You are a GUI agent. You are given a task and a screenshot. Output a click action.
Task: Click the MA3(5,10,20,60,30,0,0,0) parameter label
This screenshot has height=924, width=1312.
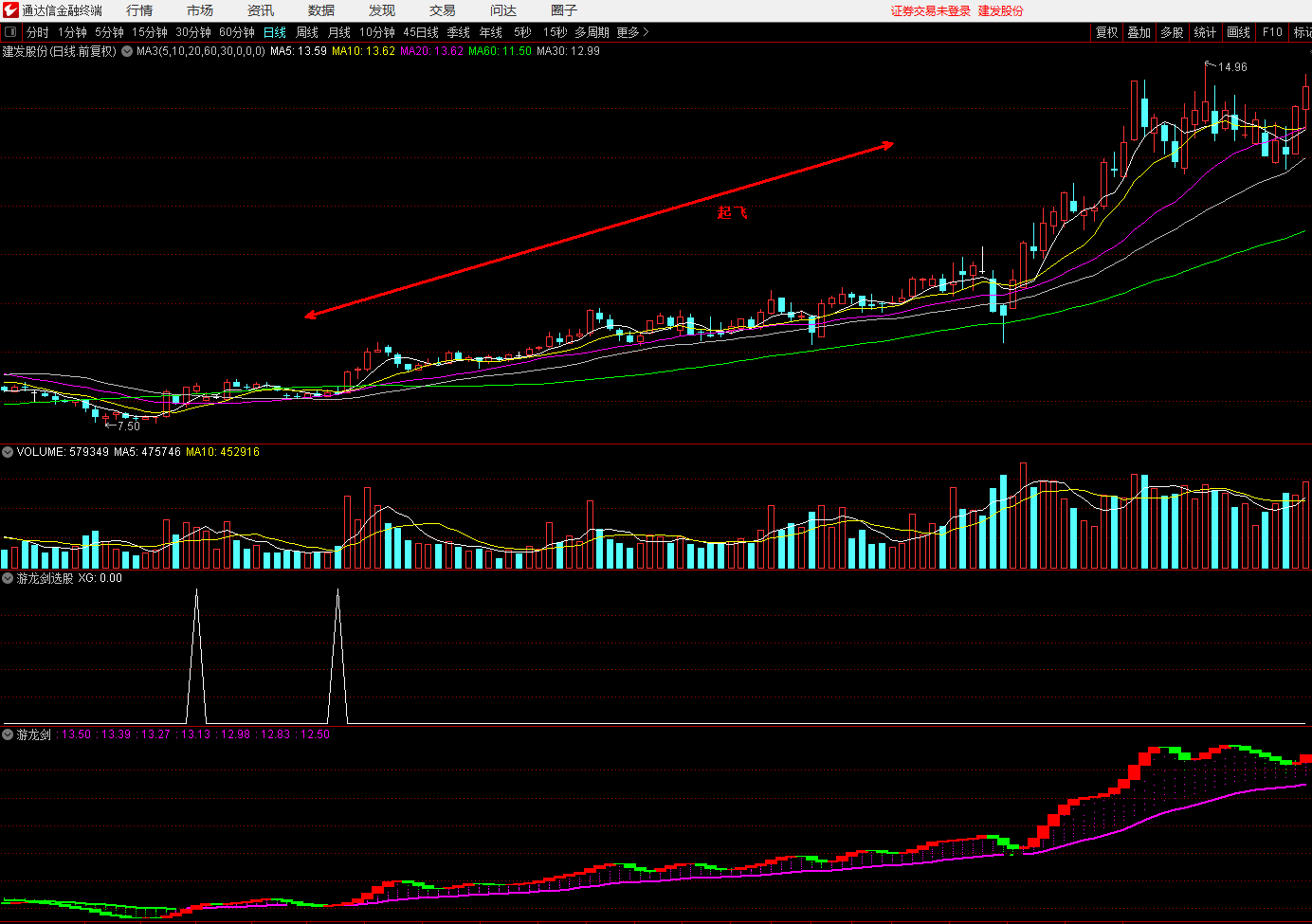(201, 51)
